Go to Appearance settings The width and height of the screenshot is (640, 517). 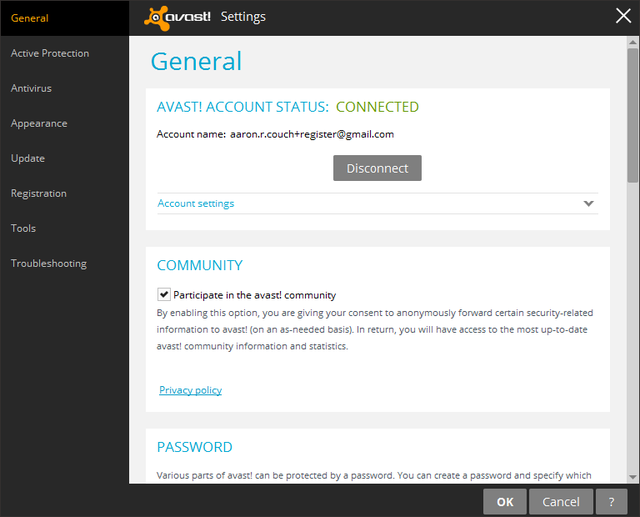pos(39,123)
